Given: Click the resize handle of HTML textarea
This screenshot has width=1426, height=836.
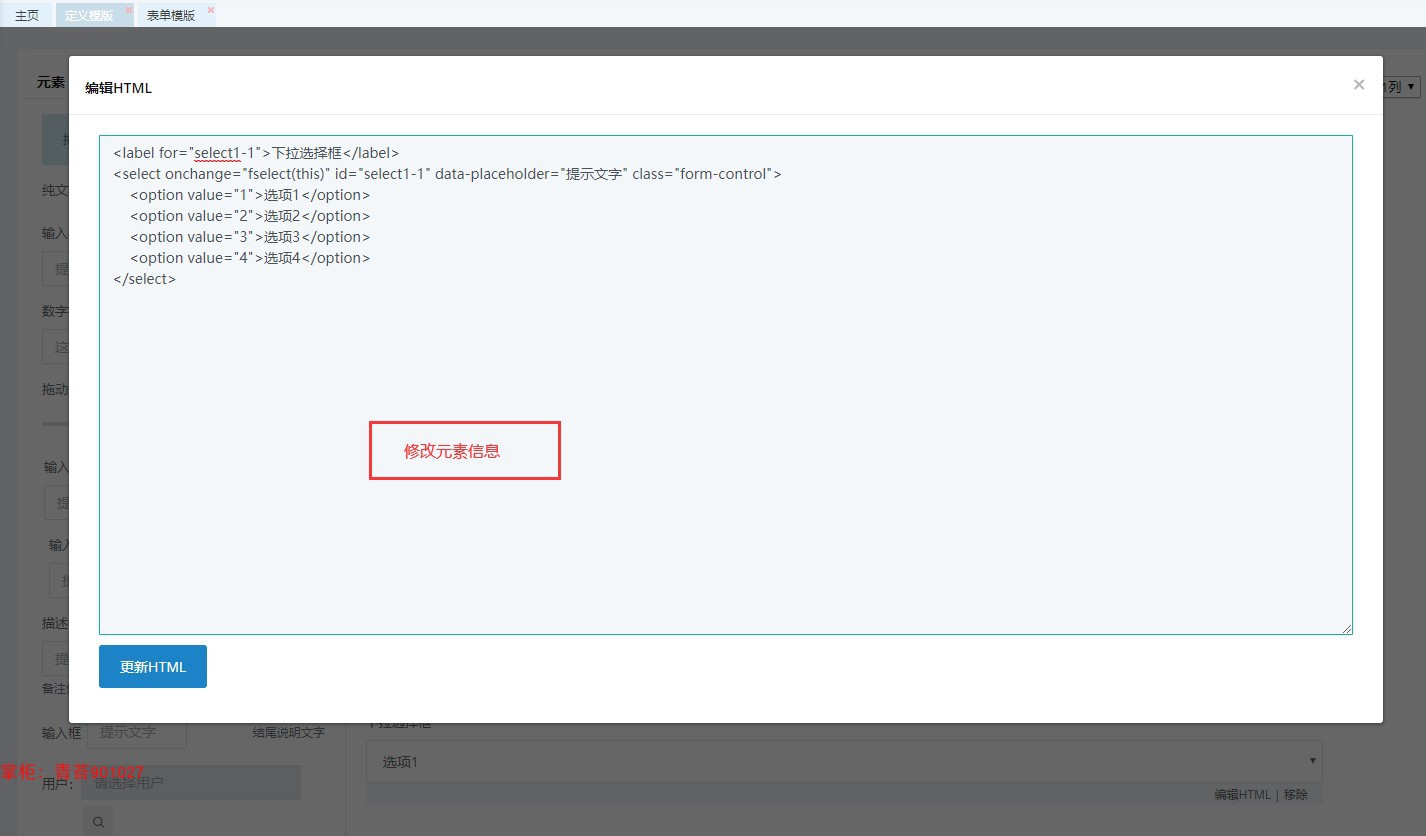Looking at the screenshot, I should 1347,629.
